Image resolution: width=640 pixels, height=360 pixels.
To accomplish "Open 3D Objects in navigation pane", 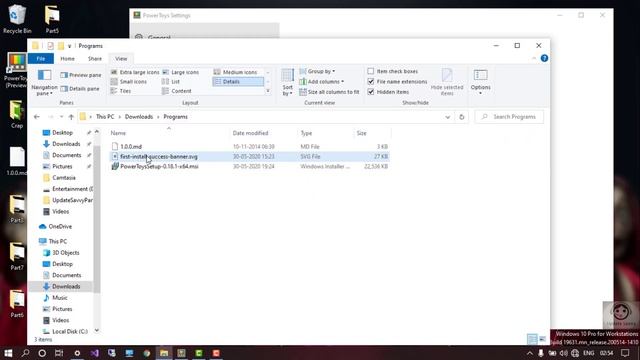I will coord(65,253).
